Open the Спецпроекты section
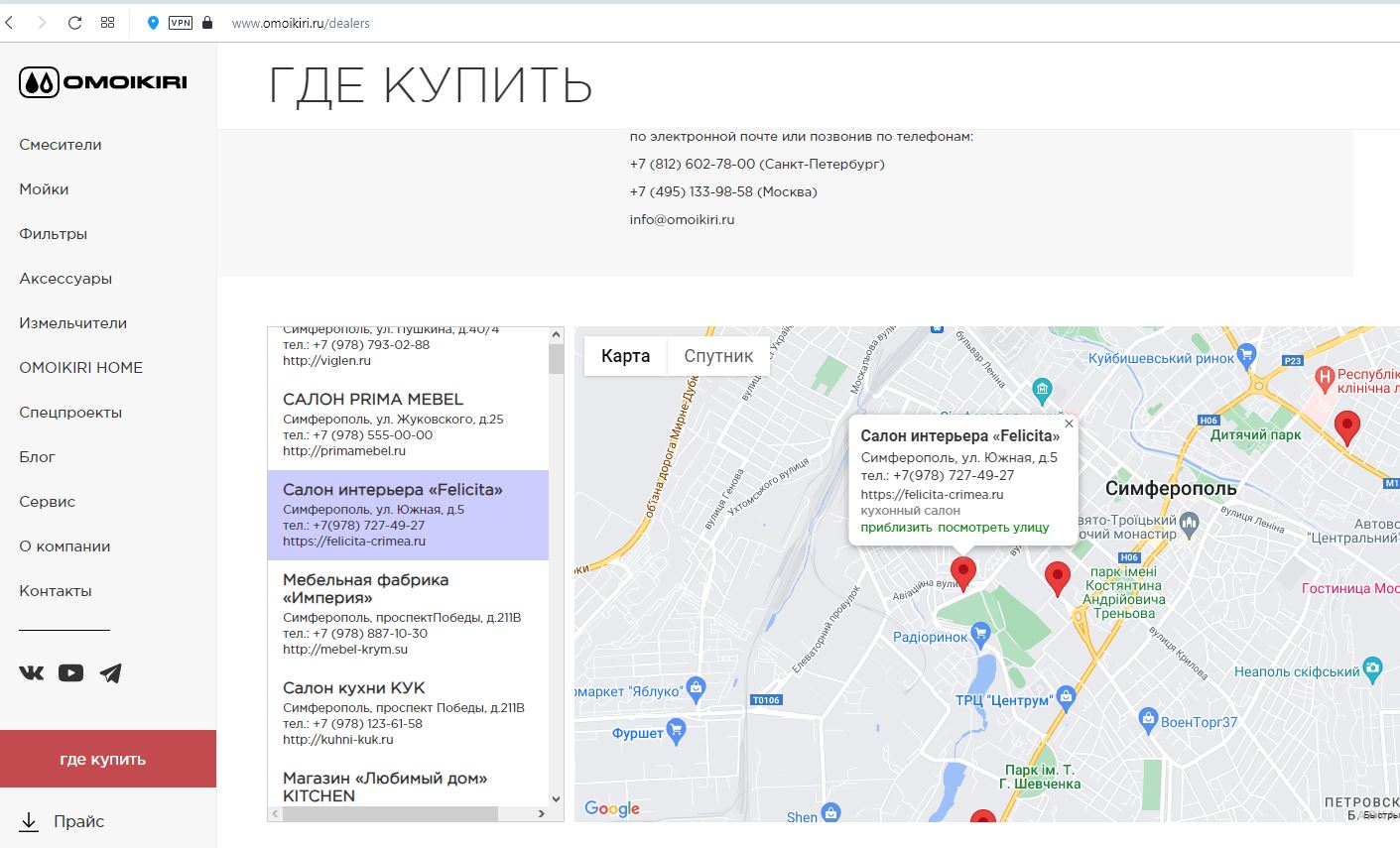Image resolution: width=1400 pixels, height=848 pixels. 70,413
